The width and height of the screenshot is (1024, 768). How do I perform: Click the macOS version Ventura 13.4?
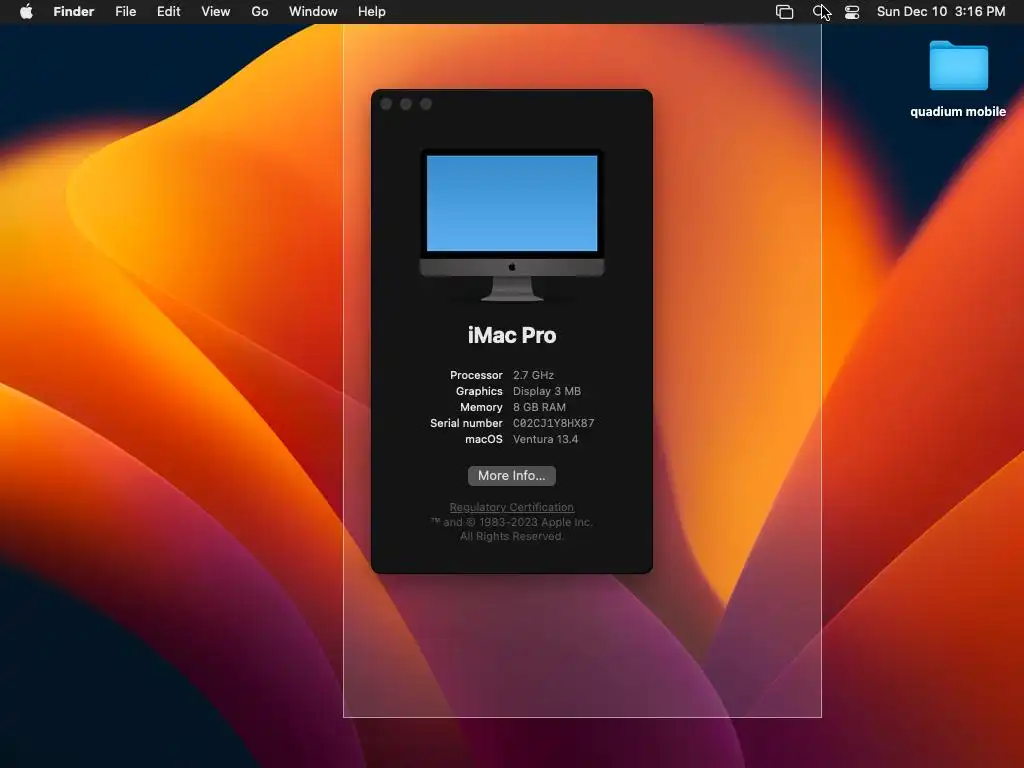[545, 439]
